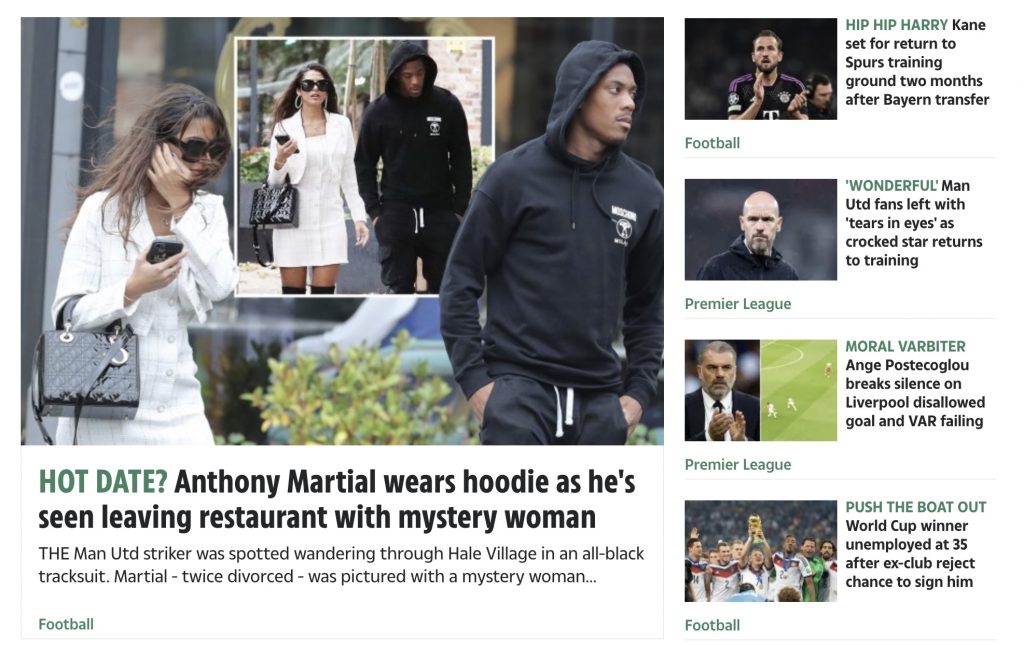Read the Man Utd striker article summary text

point(341,565)
